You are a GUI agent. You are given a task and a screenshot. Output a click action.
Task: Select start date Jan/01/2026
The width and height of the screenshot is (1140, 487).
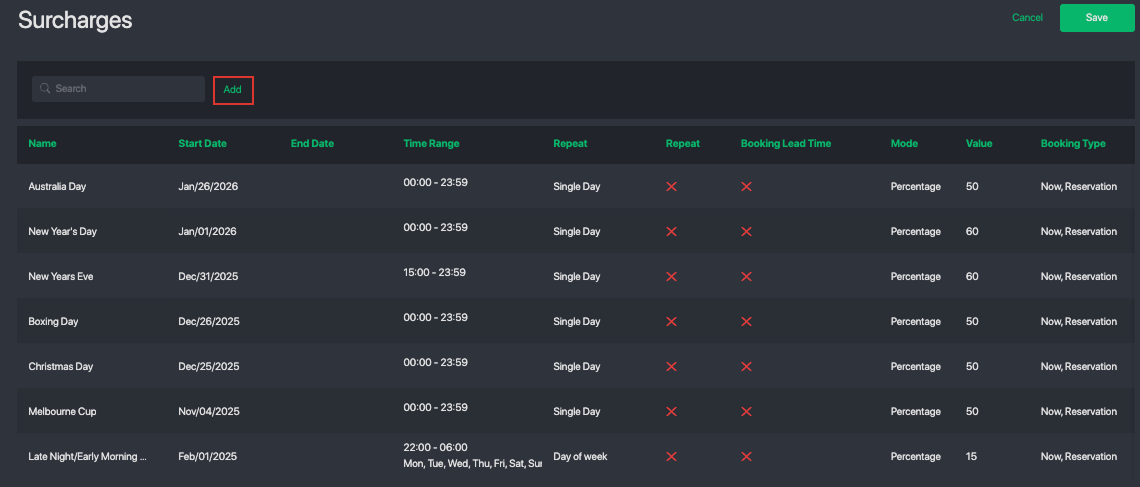[207, 232]
